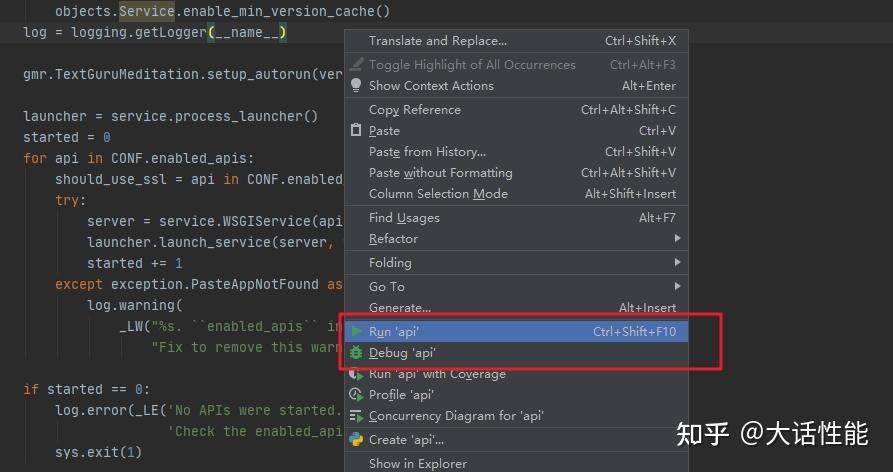Click the Concurrency Diagram icon
The image size is (893, 472).
(357, 416)
